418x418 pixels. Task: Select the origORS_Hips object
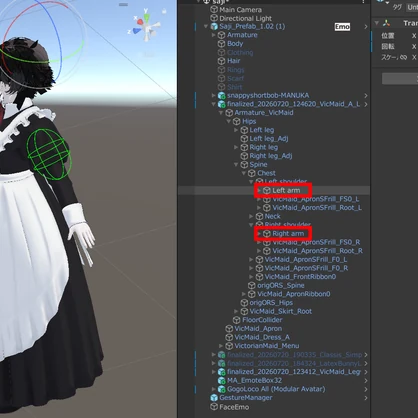click(271, 303)
